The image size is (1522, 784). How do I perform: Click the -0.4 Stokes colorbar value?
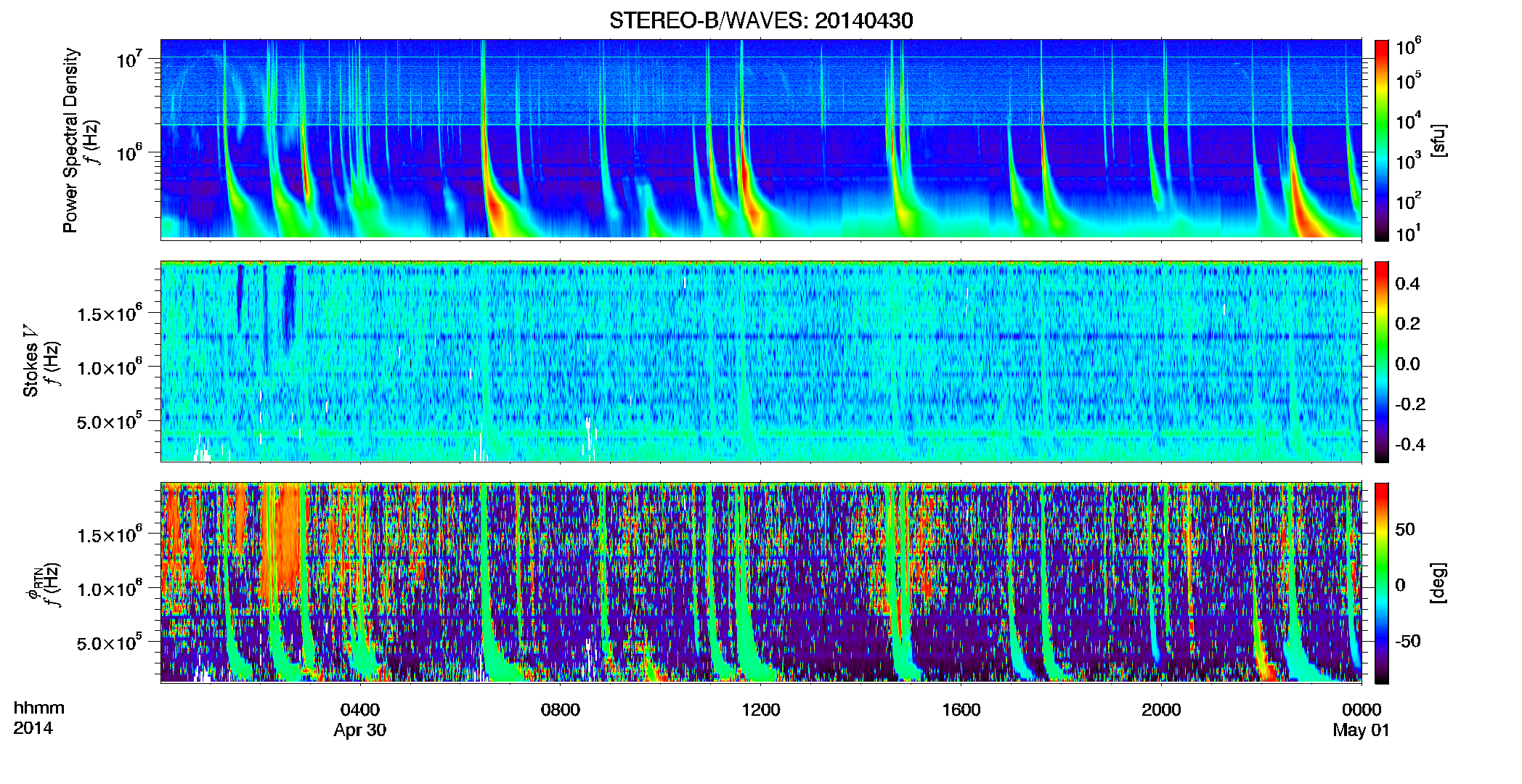coord(1410,444)
